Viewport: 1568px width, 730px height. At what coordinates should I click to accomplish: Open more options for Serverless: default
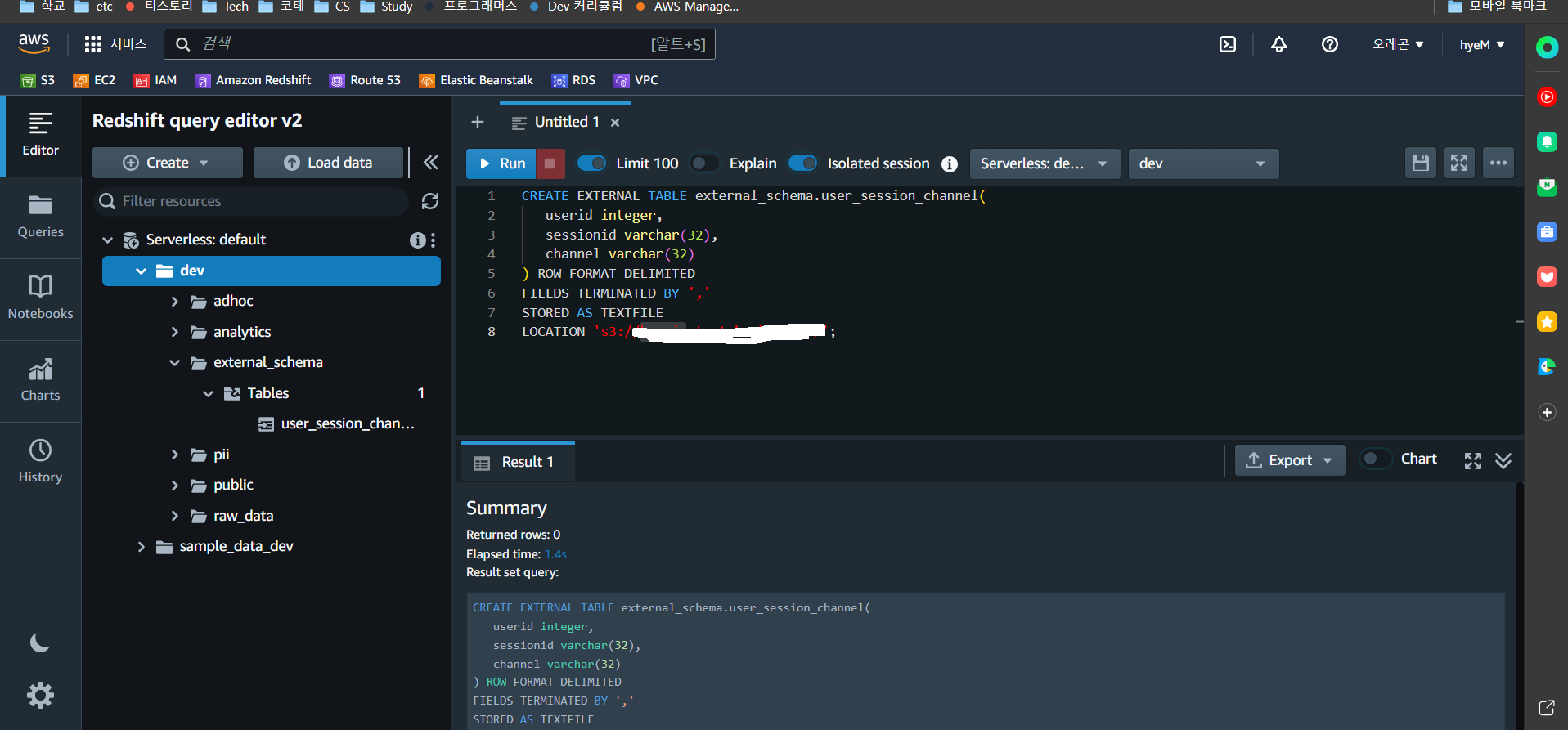click(x=434, y=240)
